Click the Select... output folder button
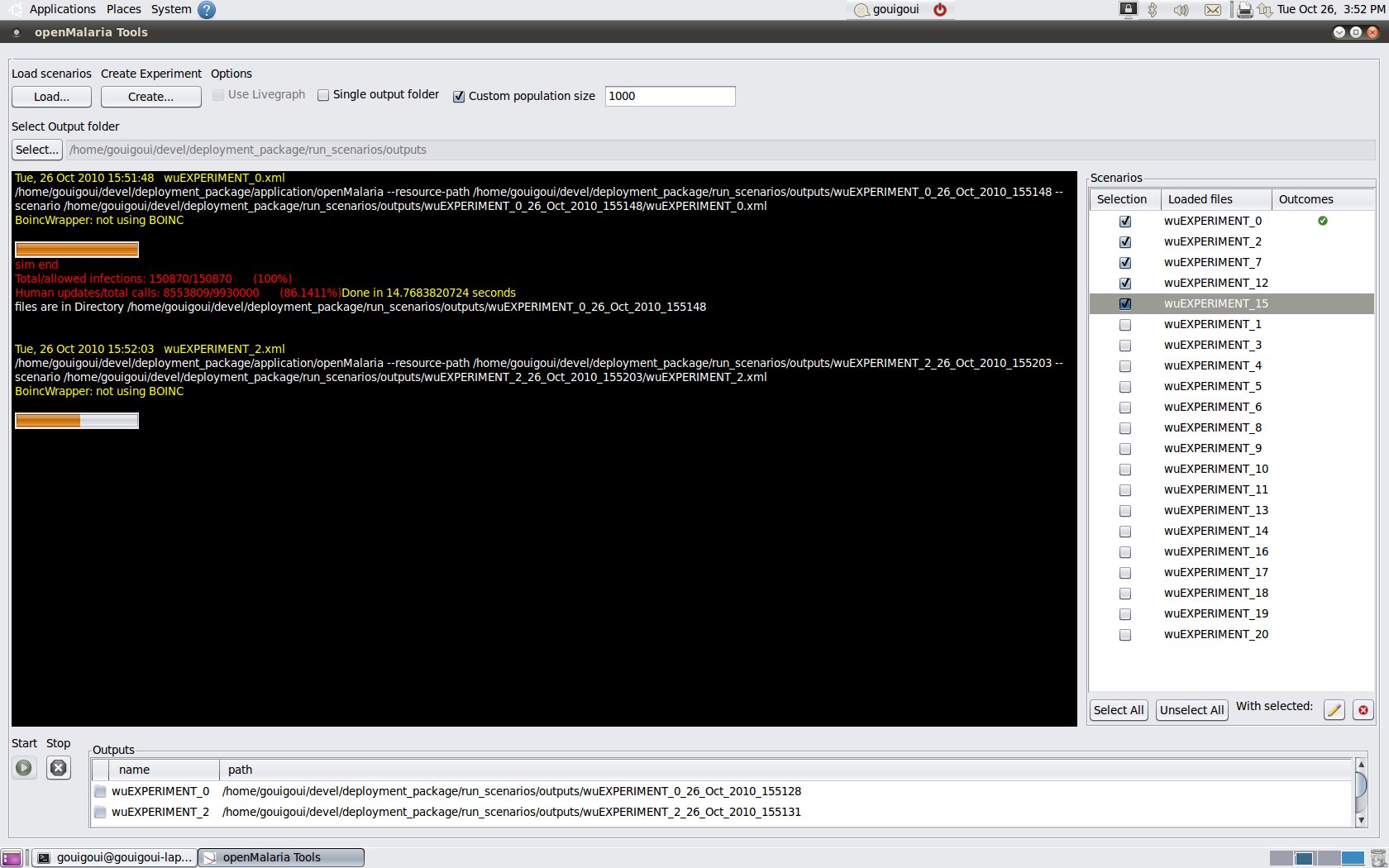This screenshot has width=1389, height=868. click(x=37, y=150)
